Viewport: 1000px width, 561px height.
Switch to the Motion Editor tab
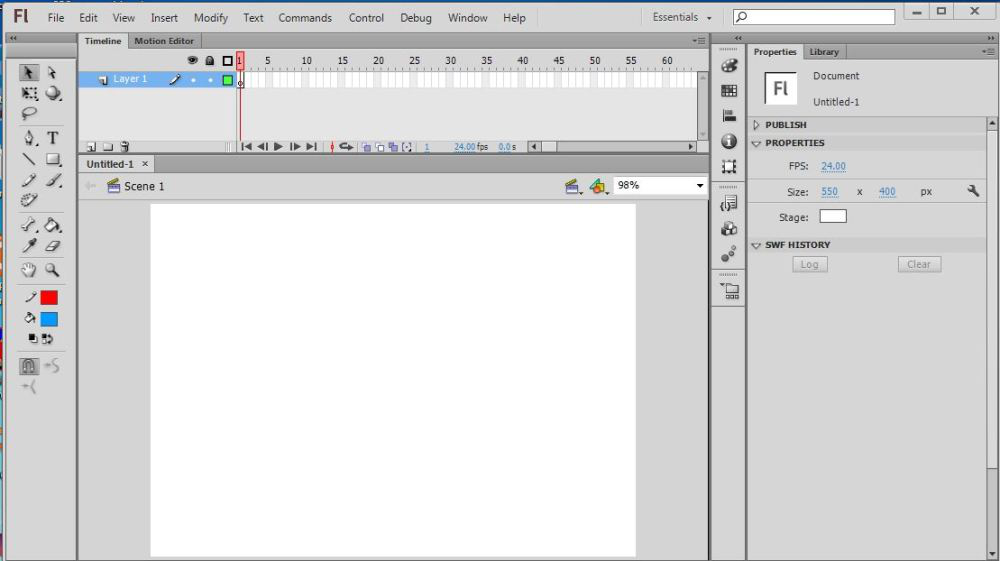click(x=164, y=41)
